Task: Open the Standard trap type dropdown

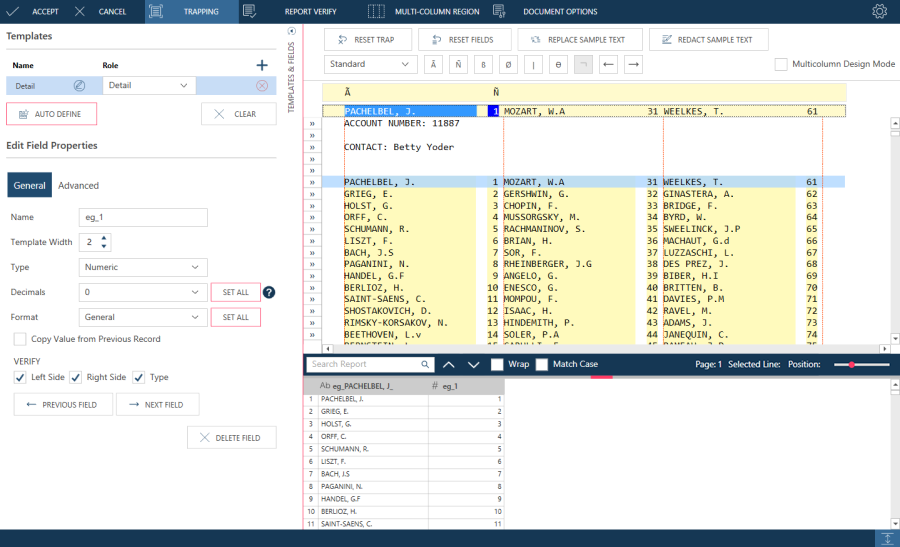Action: [x=372, y=64]
